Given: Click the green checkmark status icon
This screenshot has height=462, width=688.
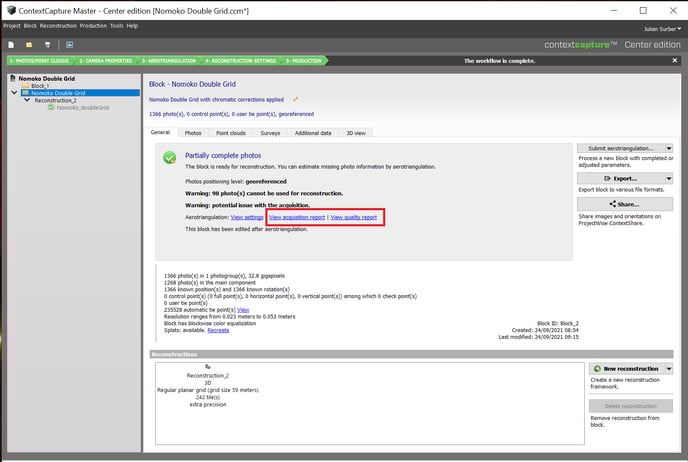Looking at the screenshot, I should tap(170, 157).
